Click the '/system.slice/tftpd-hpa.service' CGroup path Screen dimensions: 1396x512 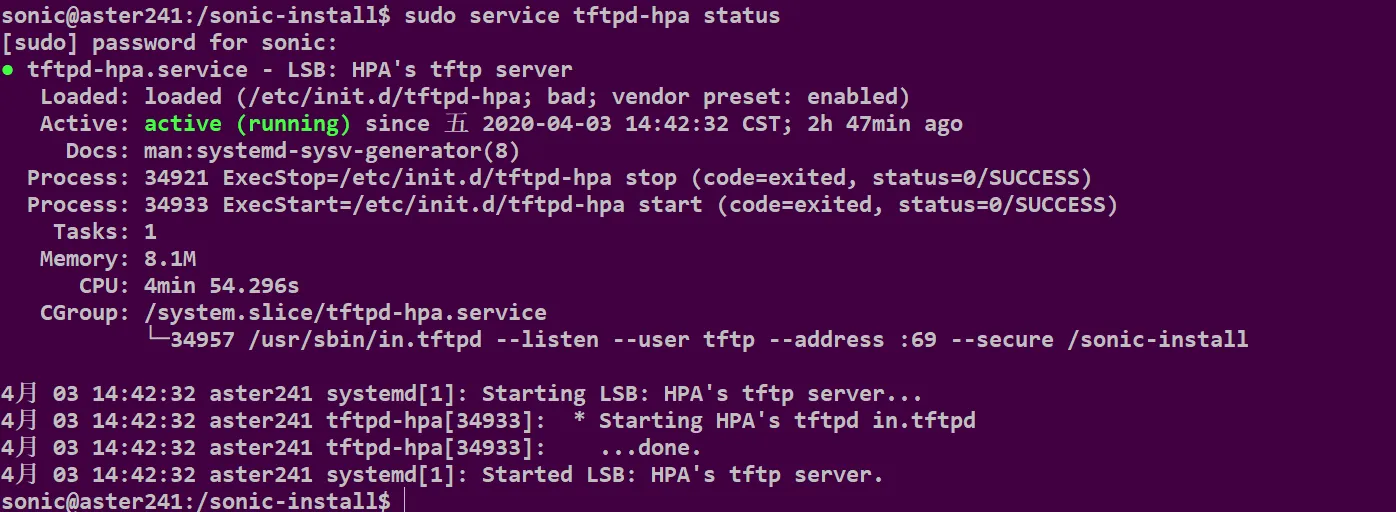pos(346,313)
